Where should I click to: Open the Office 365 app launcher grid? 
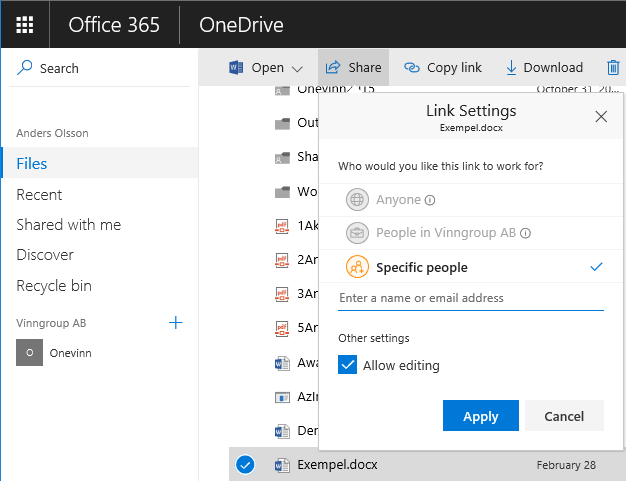tap(25, 25)
